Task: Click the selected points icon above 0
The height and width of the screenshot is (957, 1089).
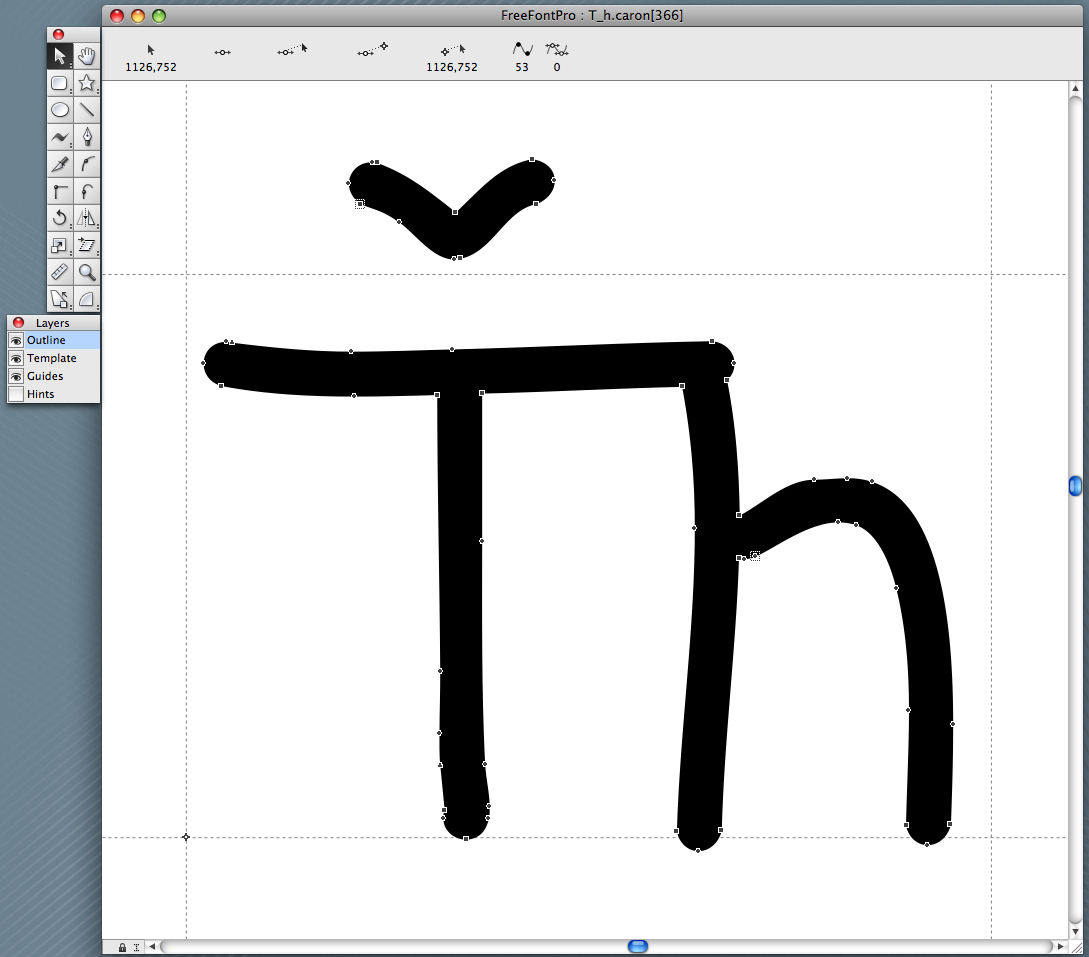Action: pos(557,49)
